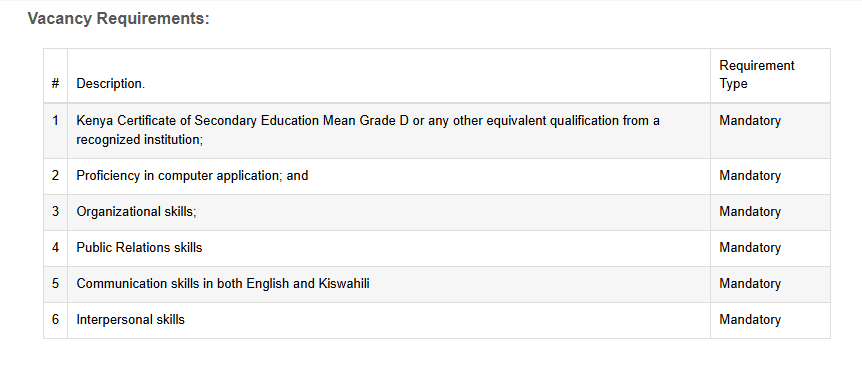This screenshot has height=365, width=862.
Task: Select Proficiency in computer application text
Action: [192, 176]
